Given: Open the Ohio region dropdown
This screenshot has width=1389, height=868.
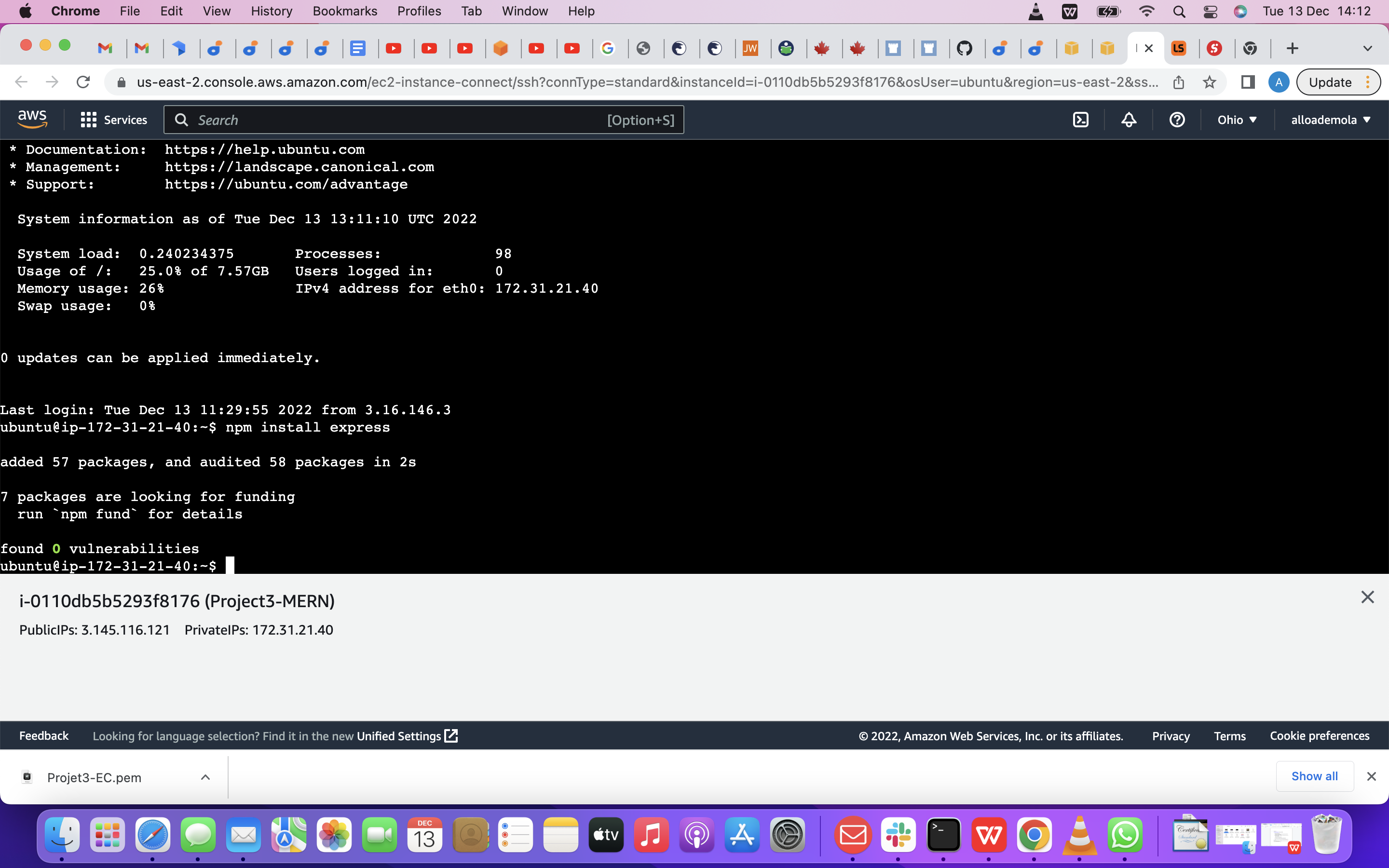Looking at the screenshot, I should coord(1237,120).
